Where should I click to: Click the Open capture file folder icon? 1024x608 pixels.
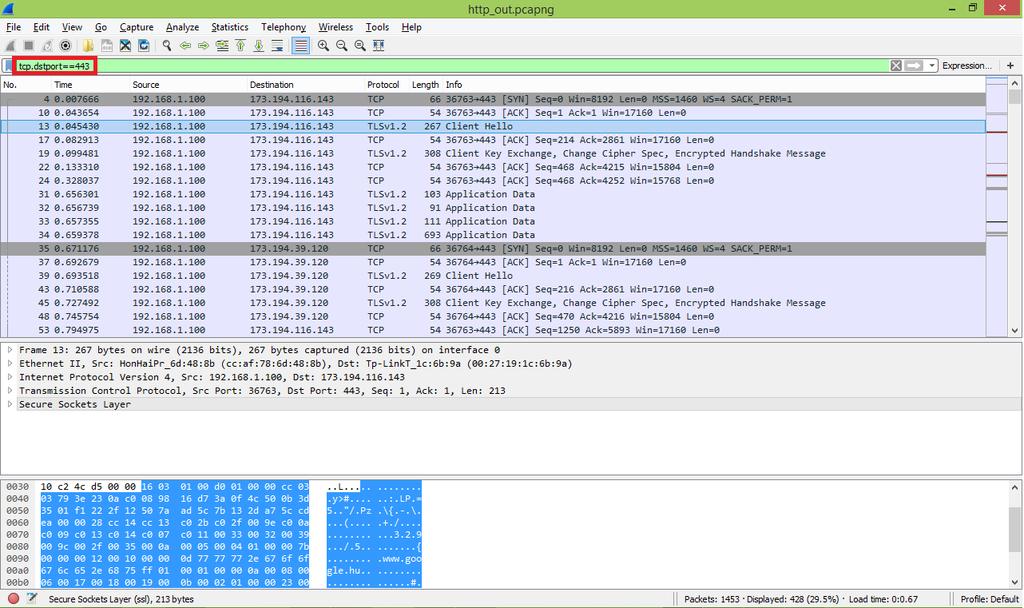tap(88, 46)
